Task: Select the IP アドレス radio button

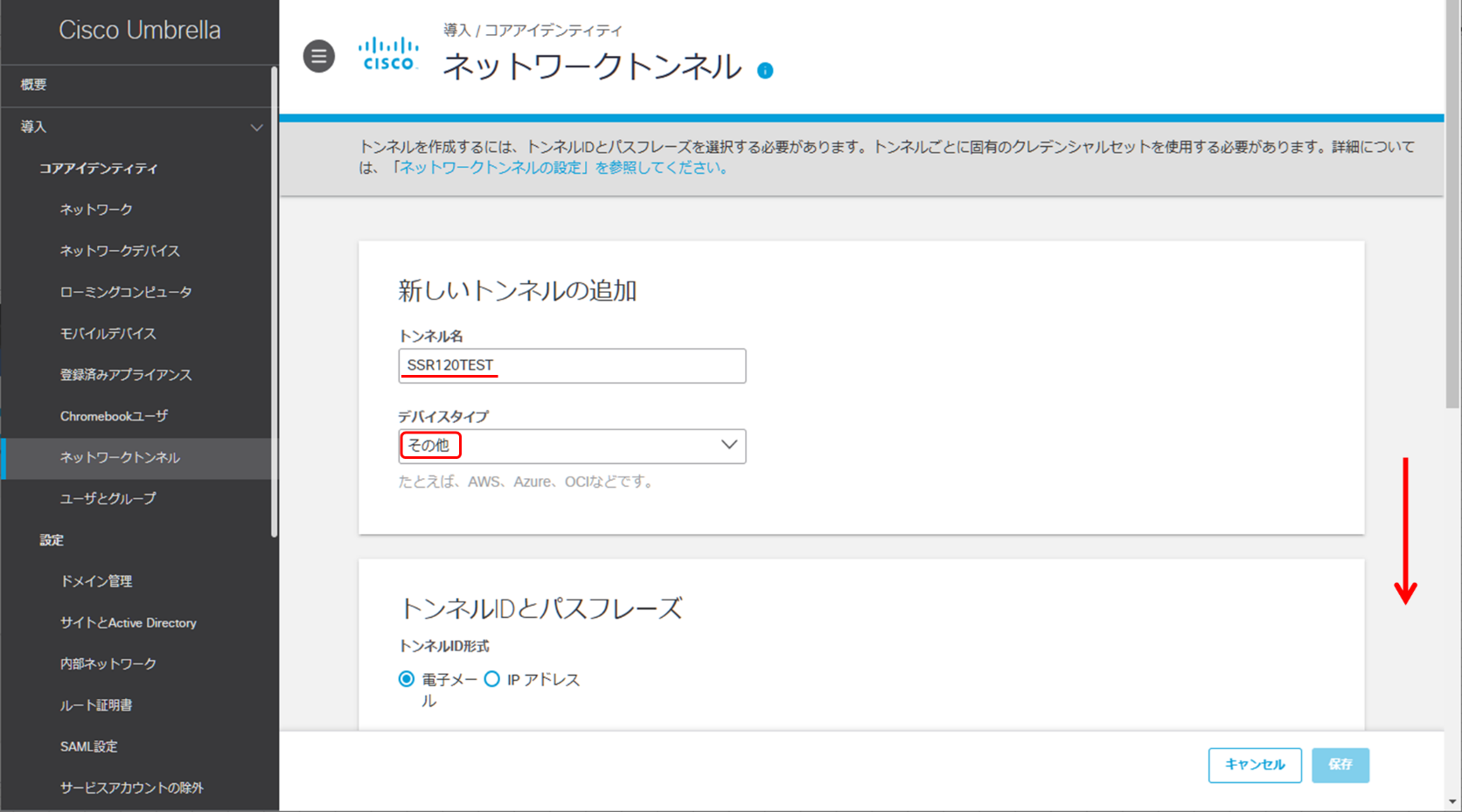Action: (491, 679)
